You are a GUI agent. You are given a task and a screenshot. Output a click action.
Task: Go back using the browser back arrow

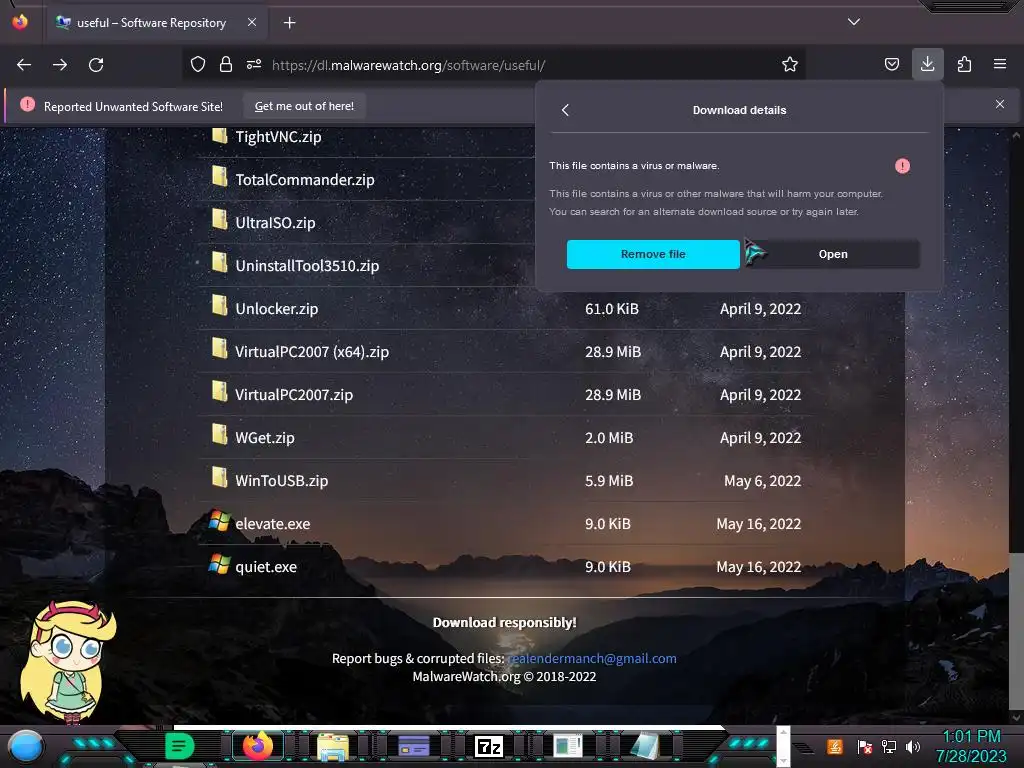24,65
